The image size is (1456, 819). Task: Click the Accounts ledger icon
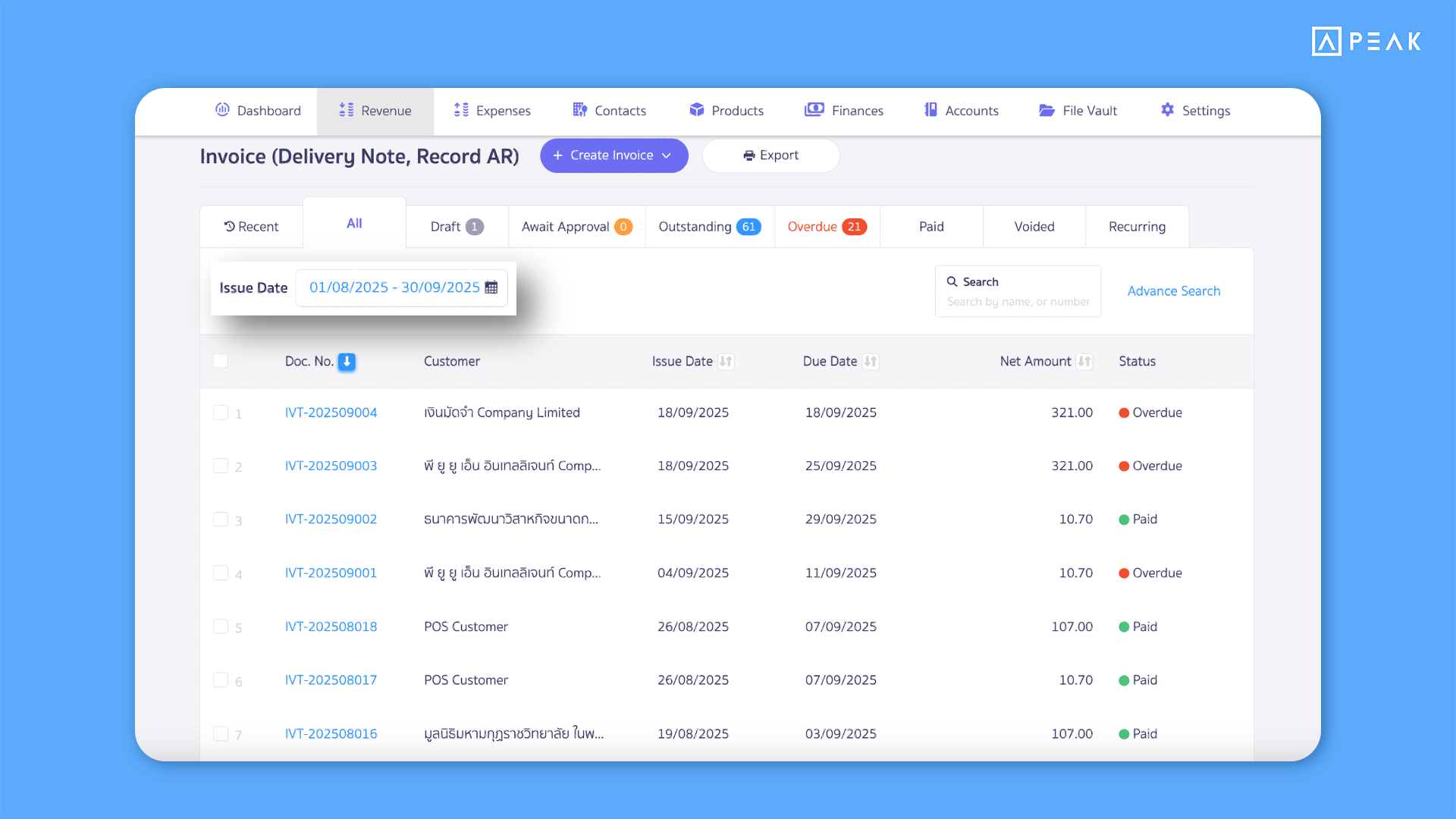930,110
